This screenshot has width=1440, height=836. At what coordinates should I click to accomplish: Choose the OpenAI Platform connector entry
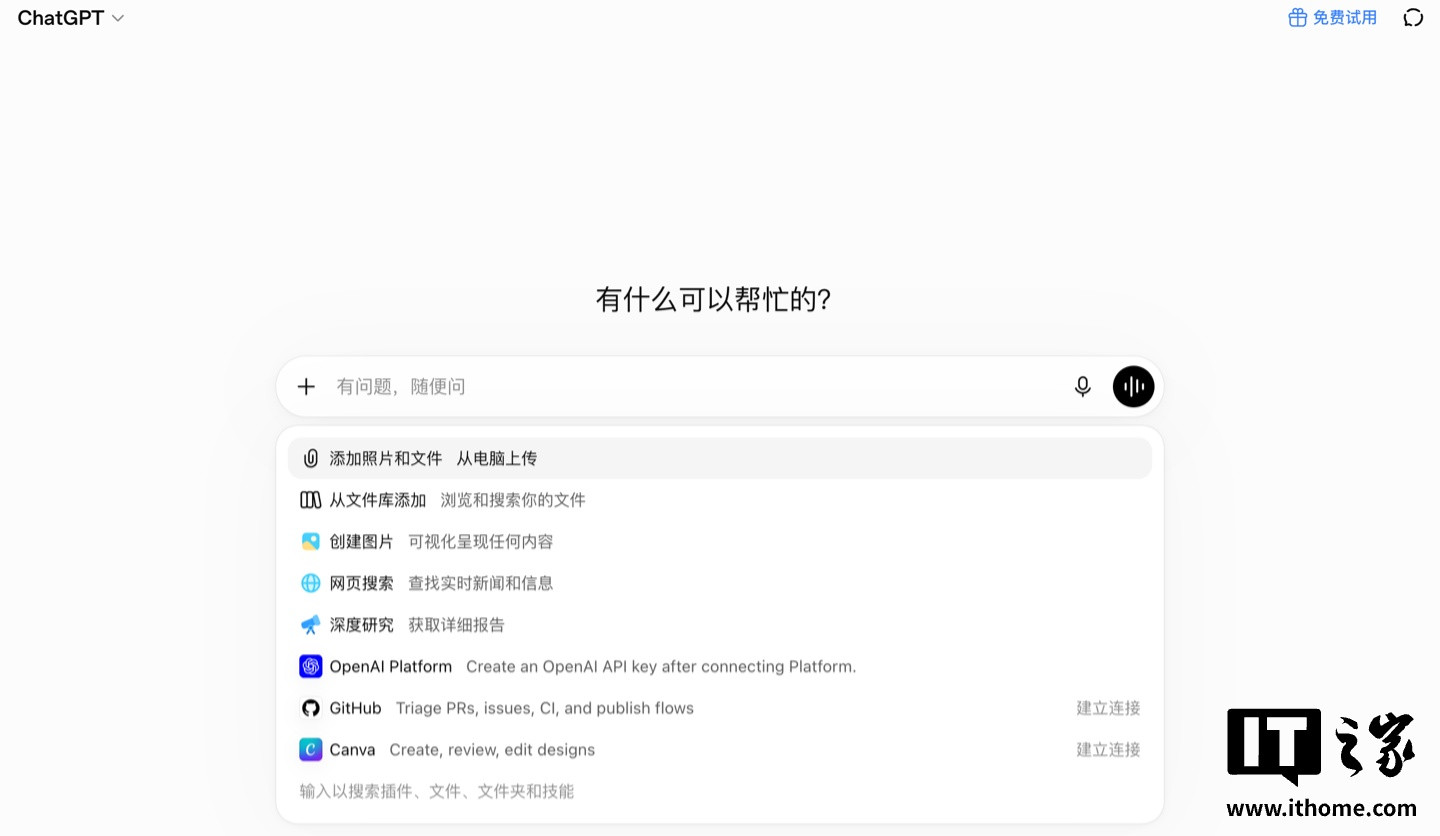pyautogui.click(x=720, y=666)
